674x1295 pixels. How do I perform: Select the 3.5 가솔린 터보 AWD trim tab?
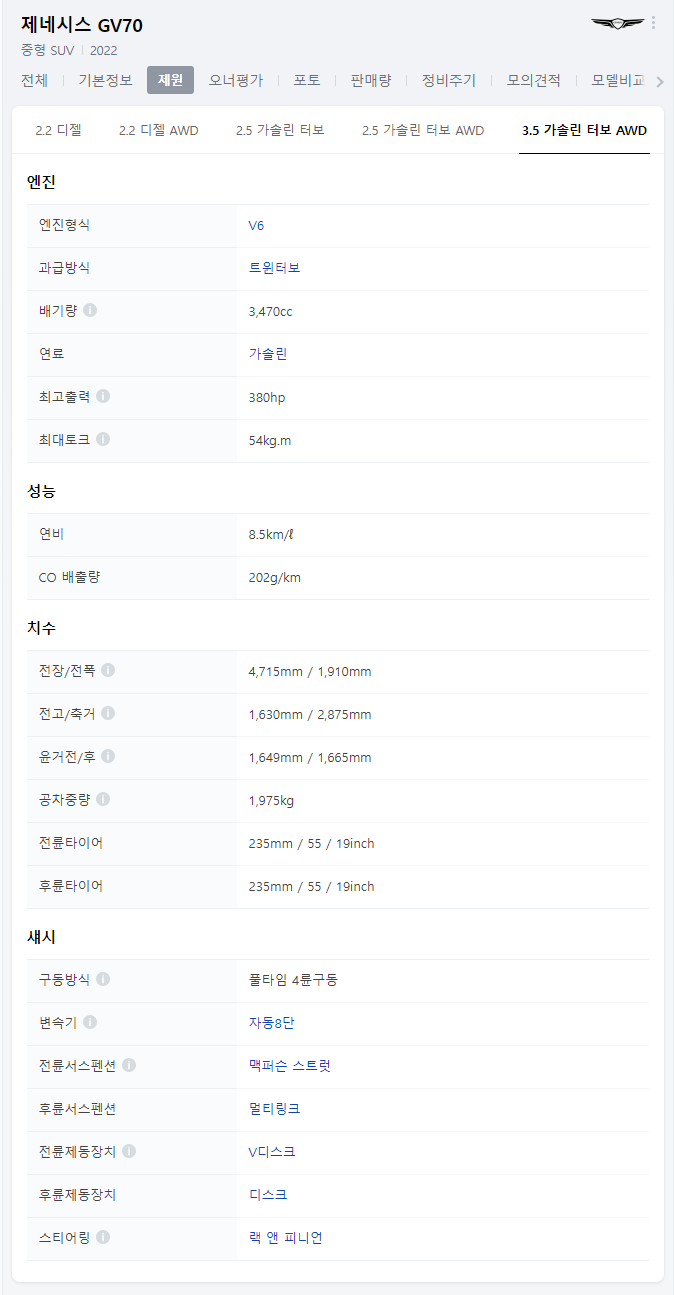(584, 130)
